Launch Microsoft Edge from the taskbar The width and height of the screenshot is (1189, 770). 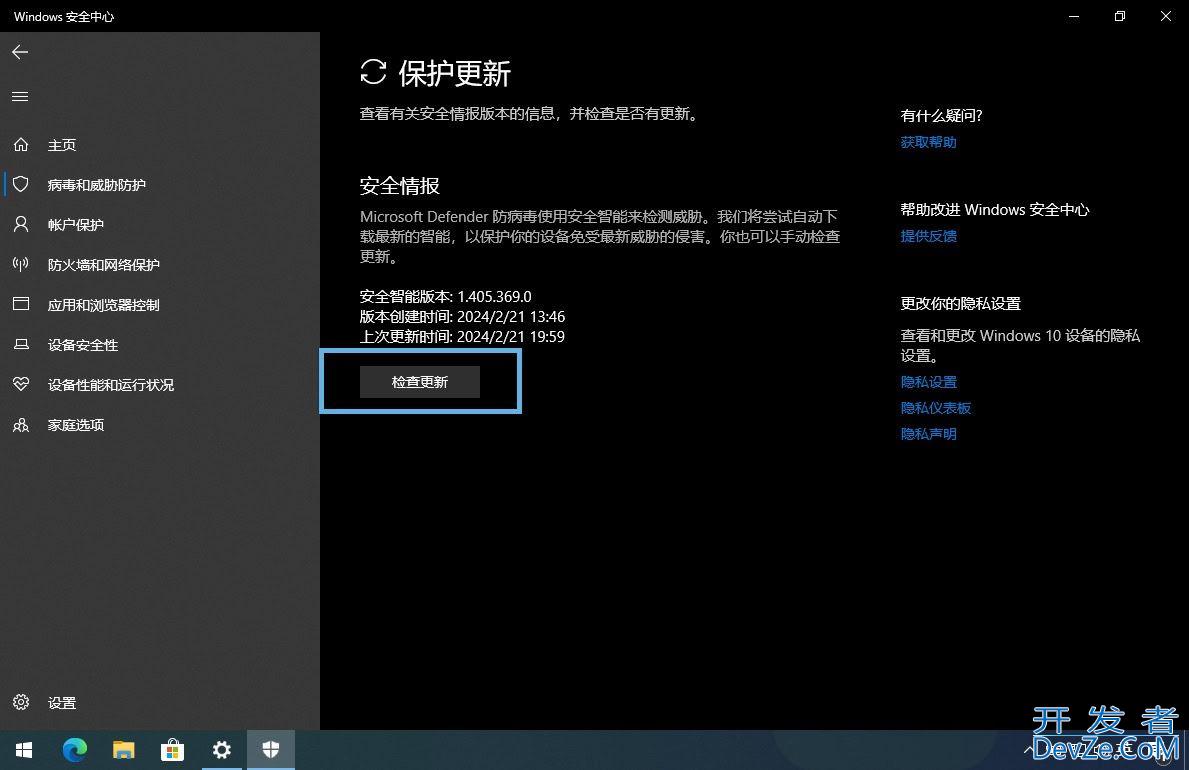coord(74,750)
